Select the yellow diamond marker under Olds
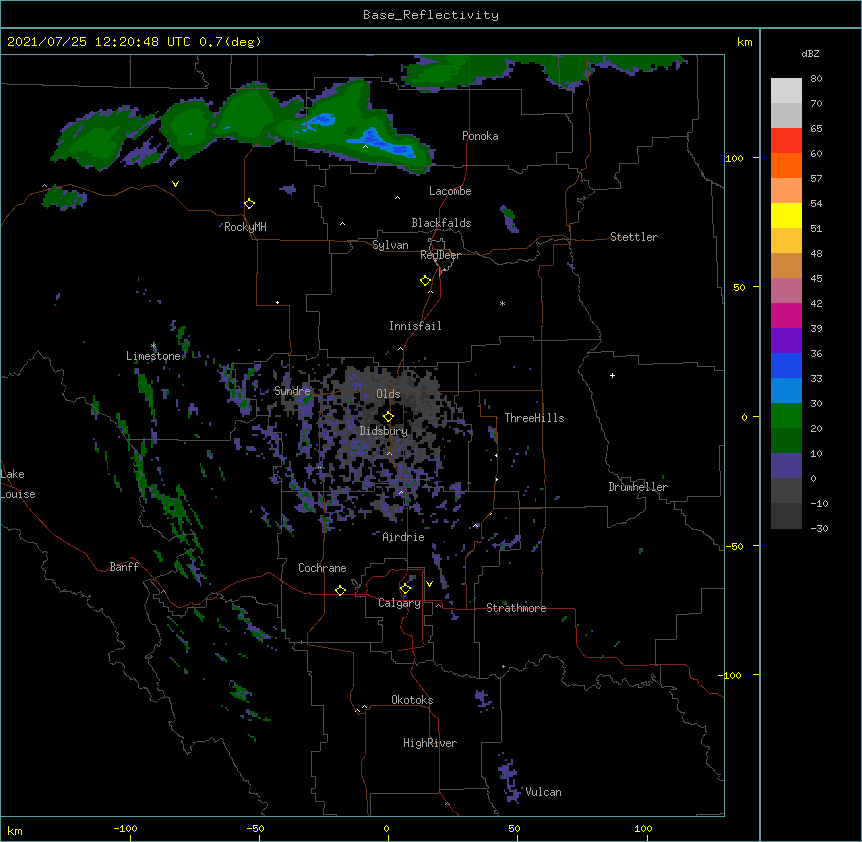The image size is (862, 842). (388, 417)
